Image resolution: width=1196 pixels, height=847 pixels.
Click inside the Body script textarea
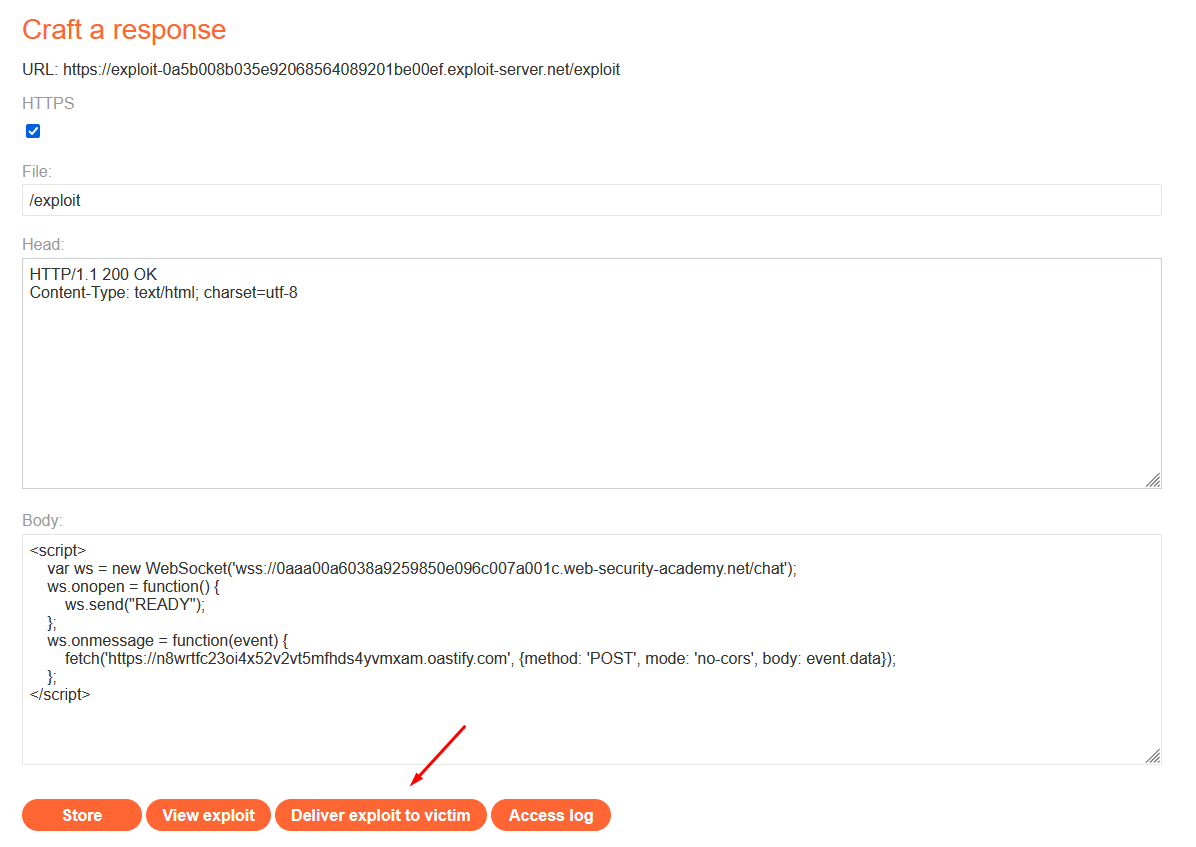(x=591, y=649)
